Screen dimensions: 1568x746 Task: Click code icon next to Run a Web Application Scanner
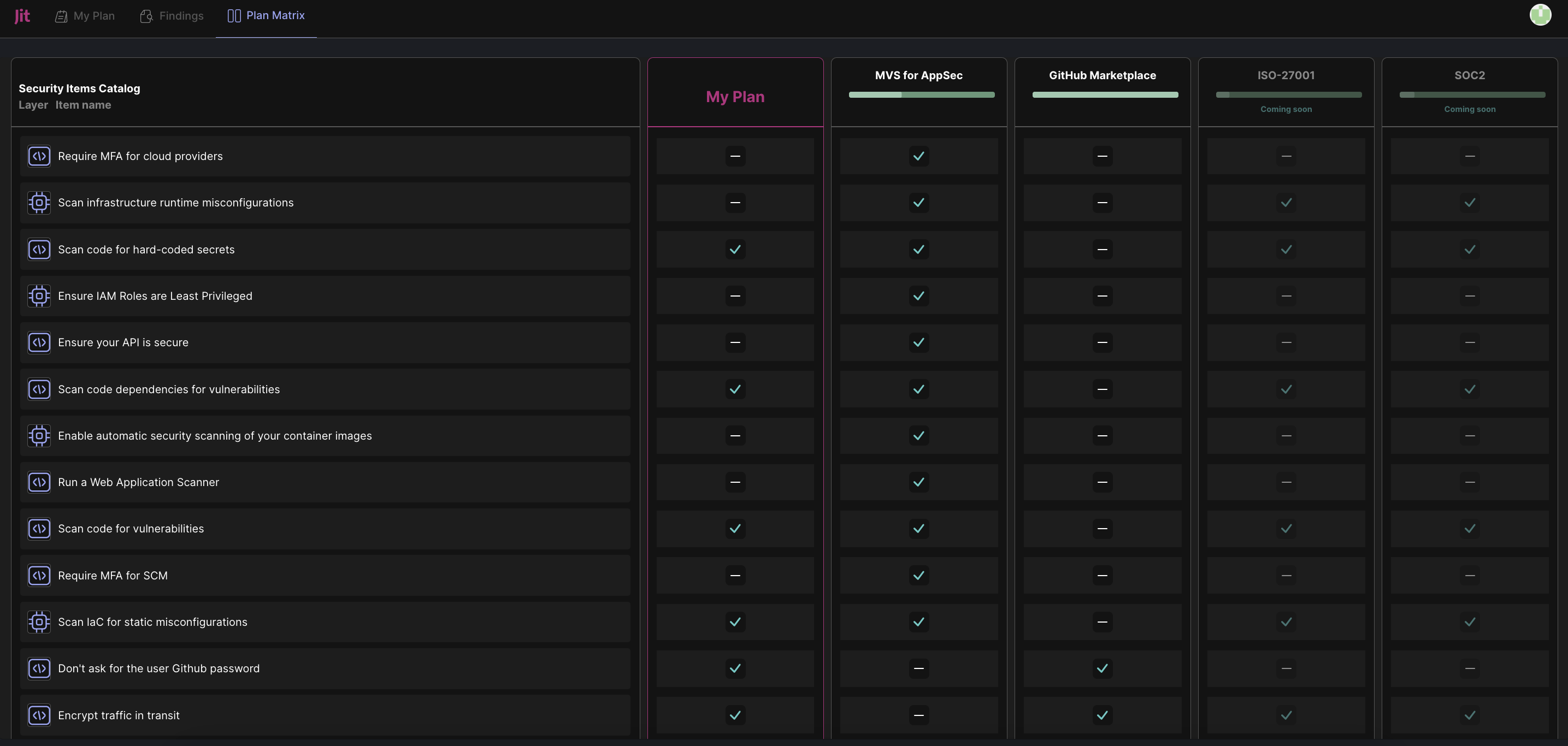(x=39, y=483)
